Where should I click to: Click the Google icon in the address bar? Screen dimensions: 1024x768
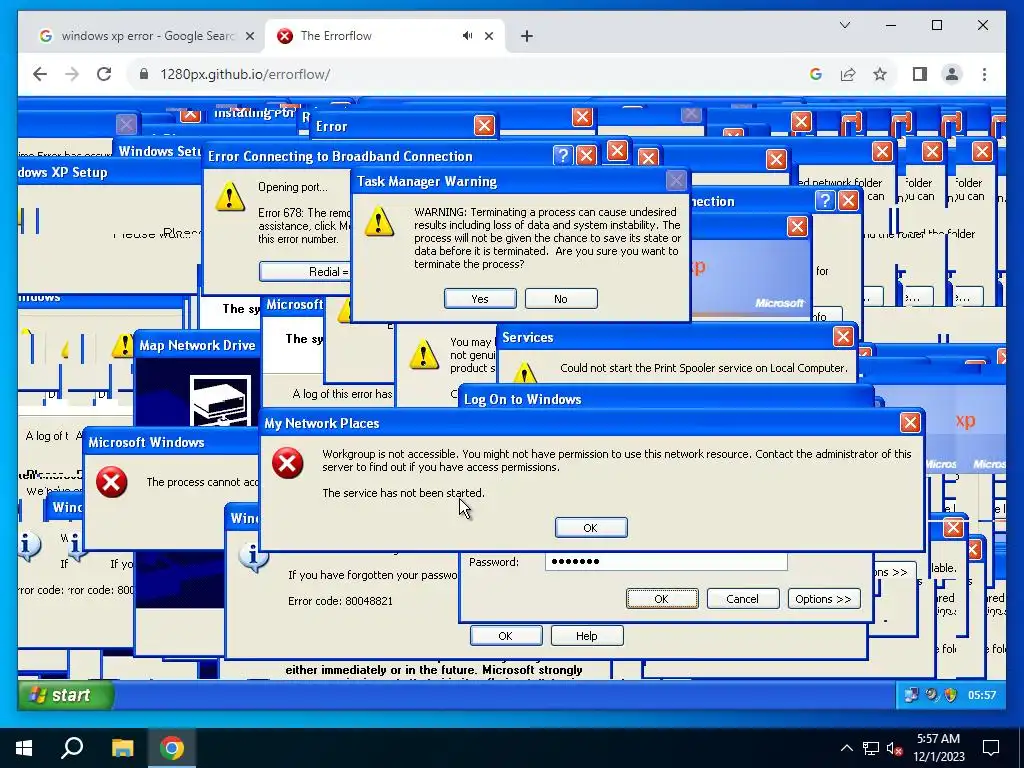pos(816,74)
